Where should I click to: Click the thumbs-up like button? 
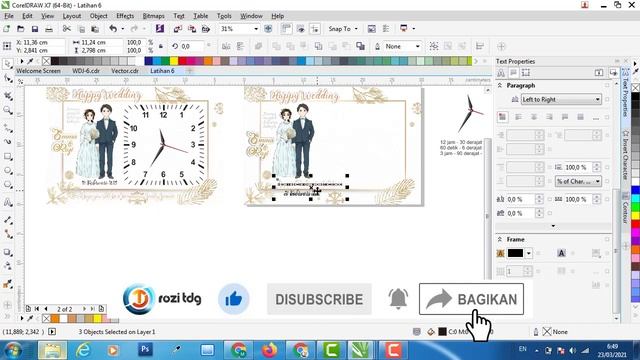[x=233, y=299]
